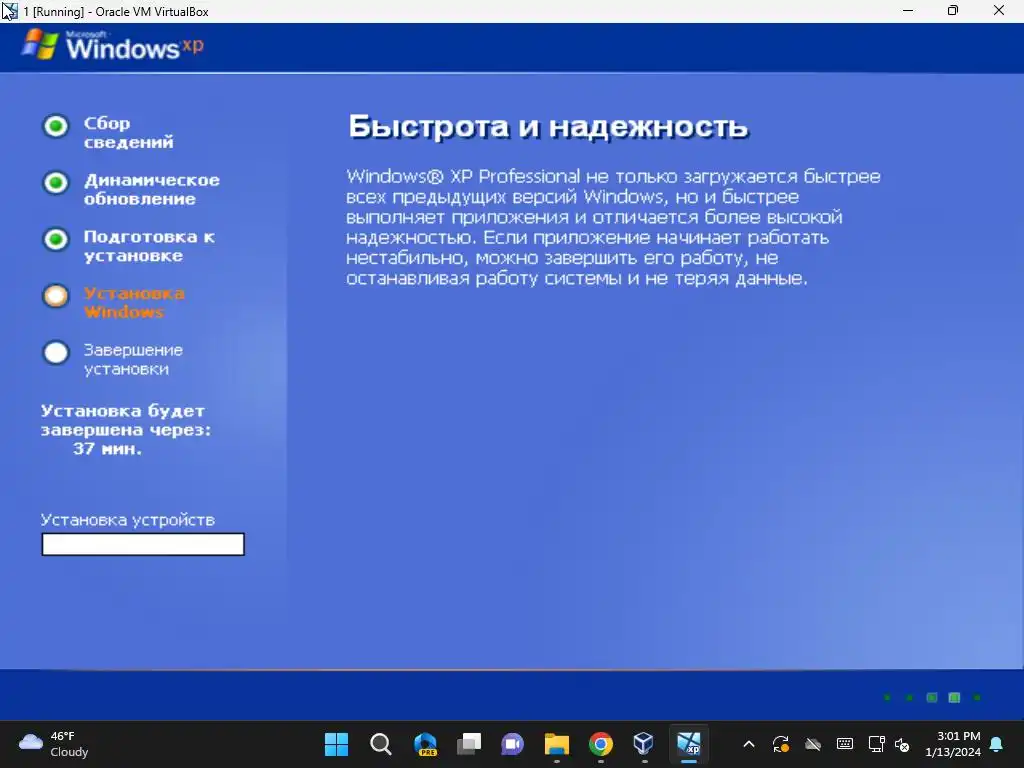This screenshot has height=768, width=1024.
Task: Click the Windows XP logo in header
Action: (x=112, y=46)
